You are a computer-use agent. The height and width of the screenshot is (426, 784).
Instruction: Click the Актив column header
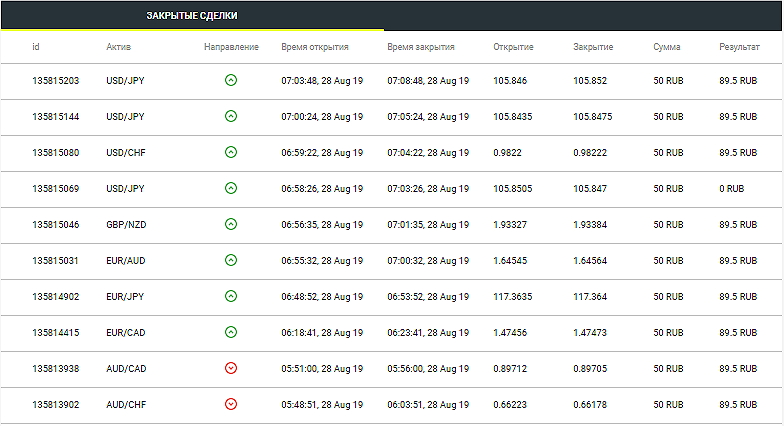tap(118, 46)
